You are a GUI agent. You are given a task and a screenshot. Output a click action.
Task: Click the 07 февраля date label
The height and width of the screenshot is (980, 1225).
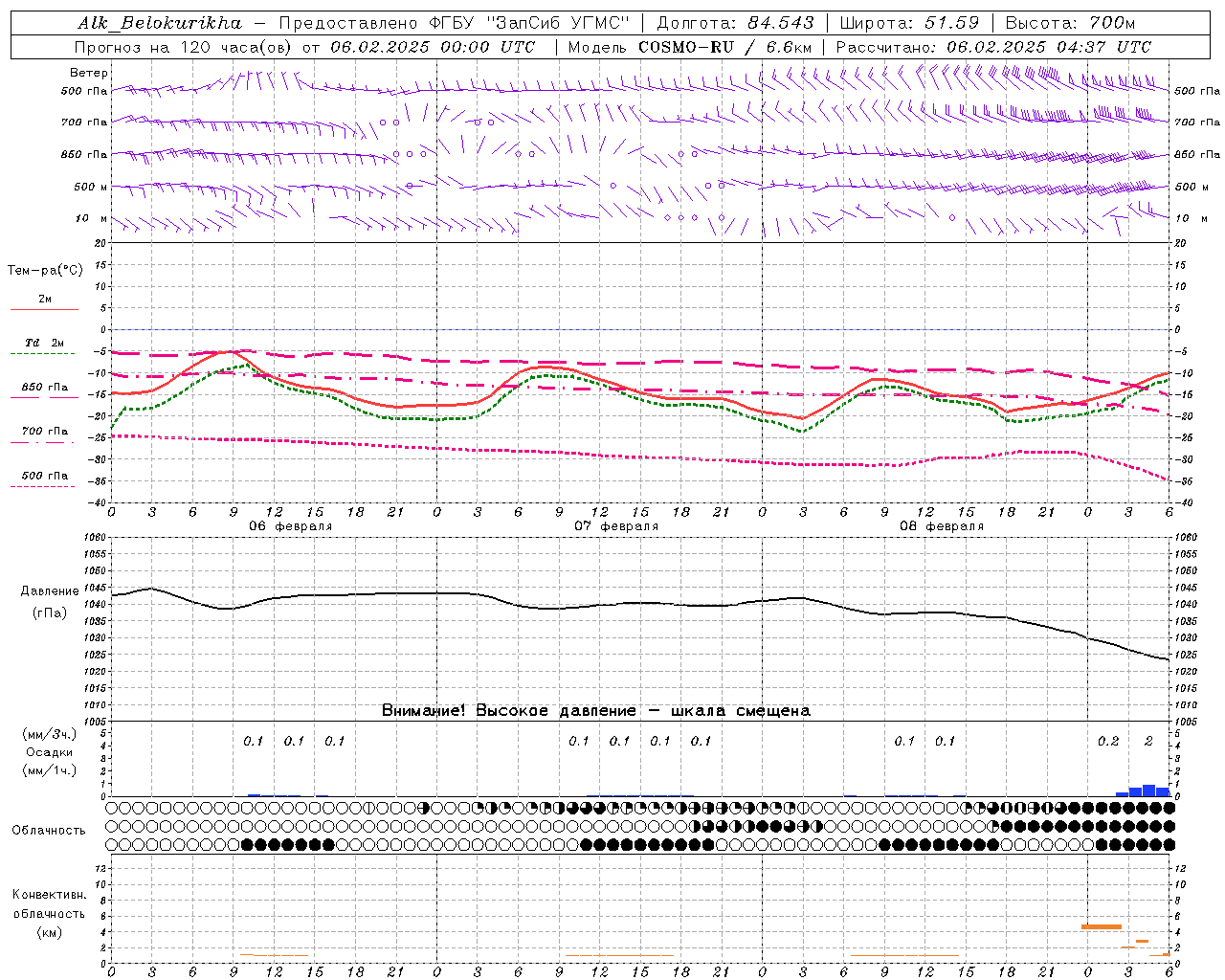click(616, 526)
